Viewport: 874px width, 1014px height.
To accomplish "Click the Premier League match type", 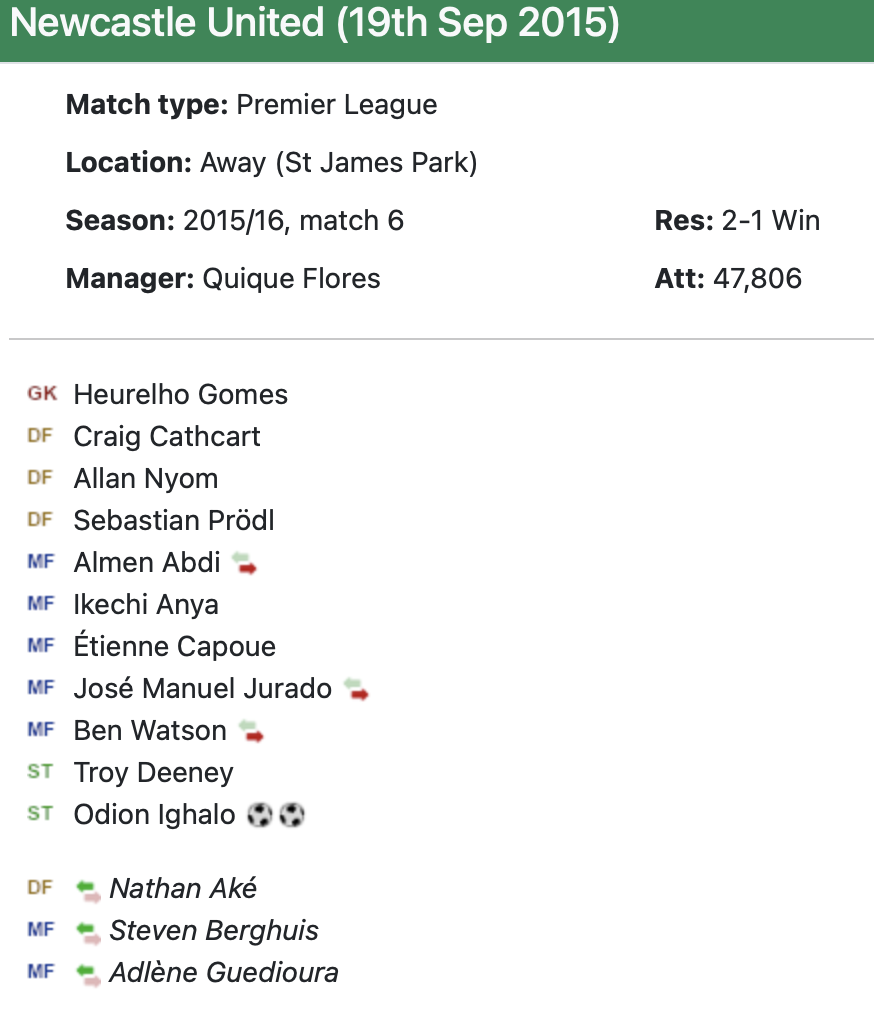I will point(336,105).
